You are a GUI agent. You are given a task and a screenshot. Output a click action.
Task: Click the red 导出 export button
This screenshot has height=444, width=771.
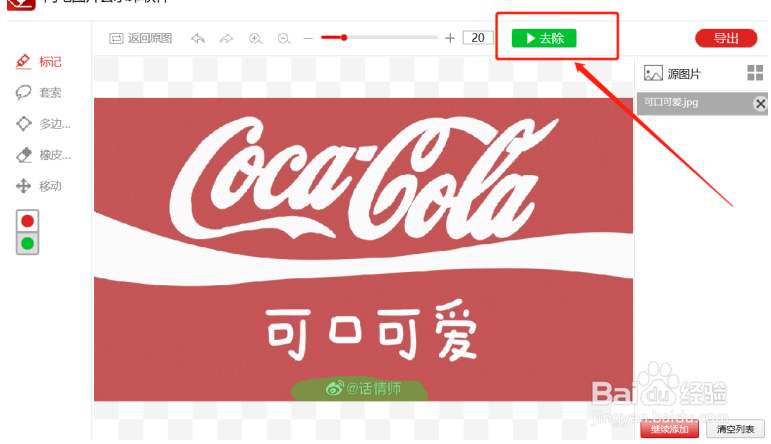tap(726, 38)
